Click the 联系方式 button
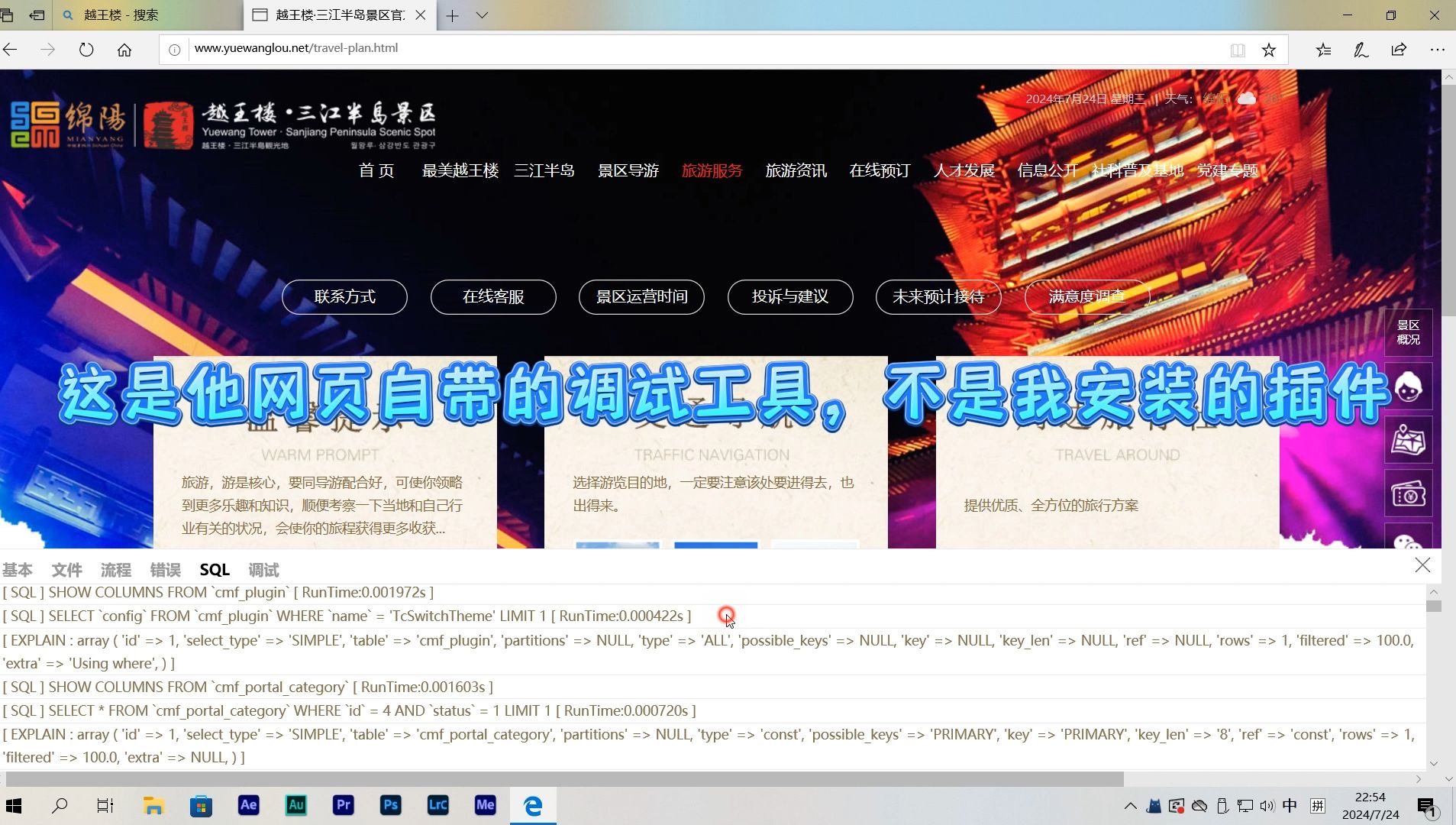The width and height of the screenshot is (1456, 825). (344, 297)
